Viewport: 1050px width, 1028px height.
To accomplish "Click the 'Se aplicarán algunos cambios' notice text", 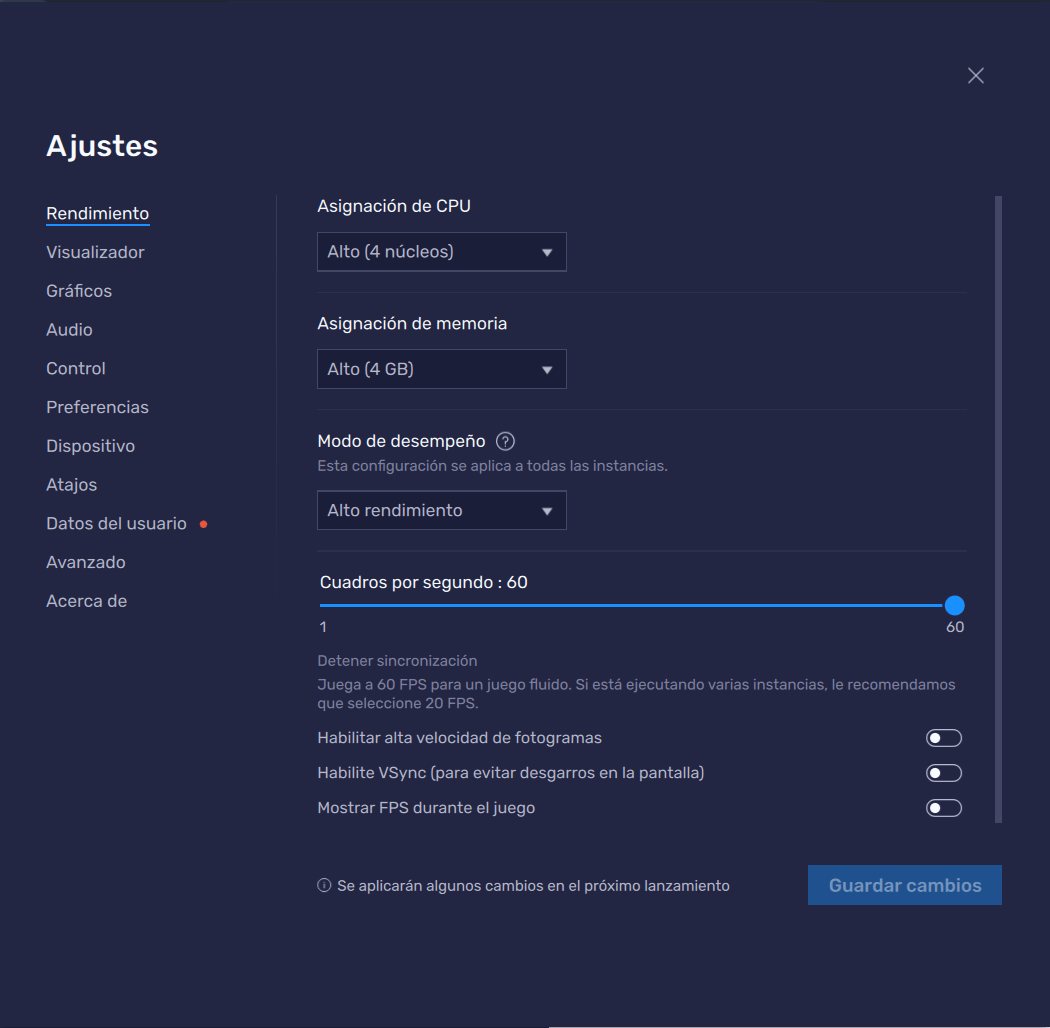I will tap(533, 886).
